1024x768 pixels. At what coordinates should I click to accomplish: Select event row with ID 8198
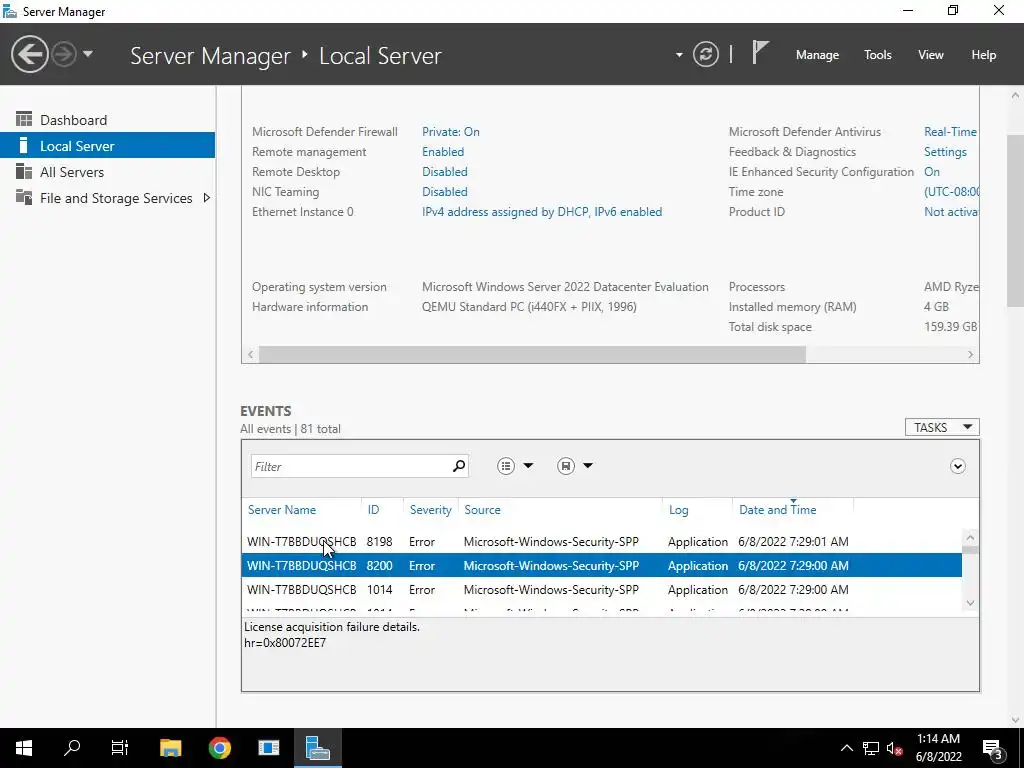601,542
